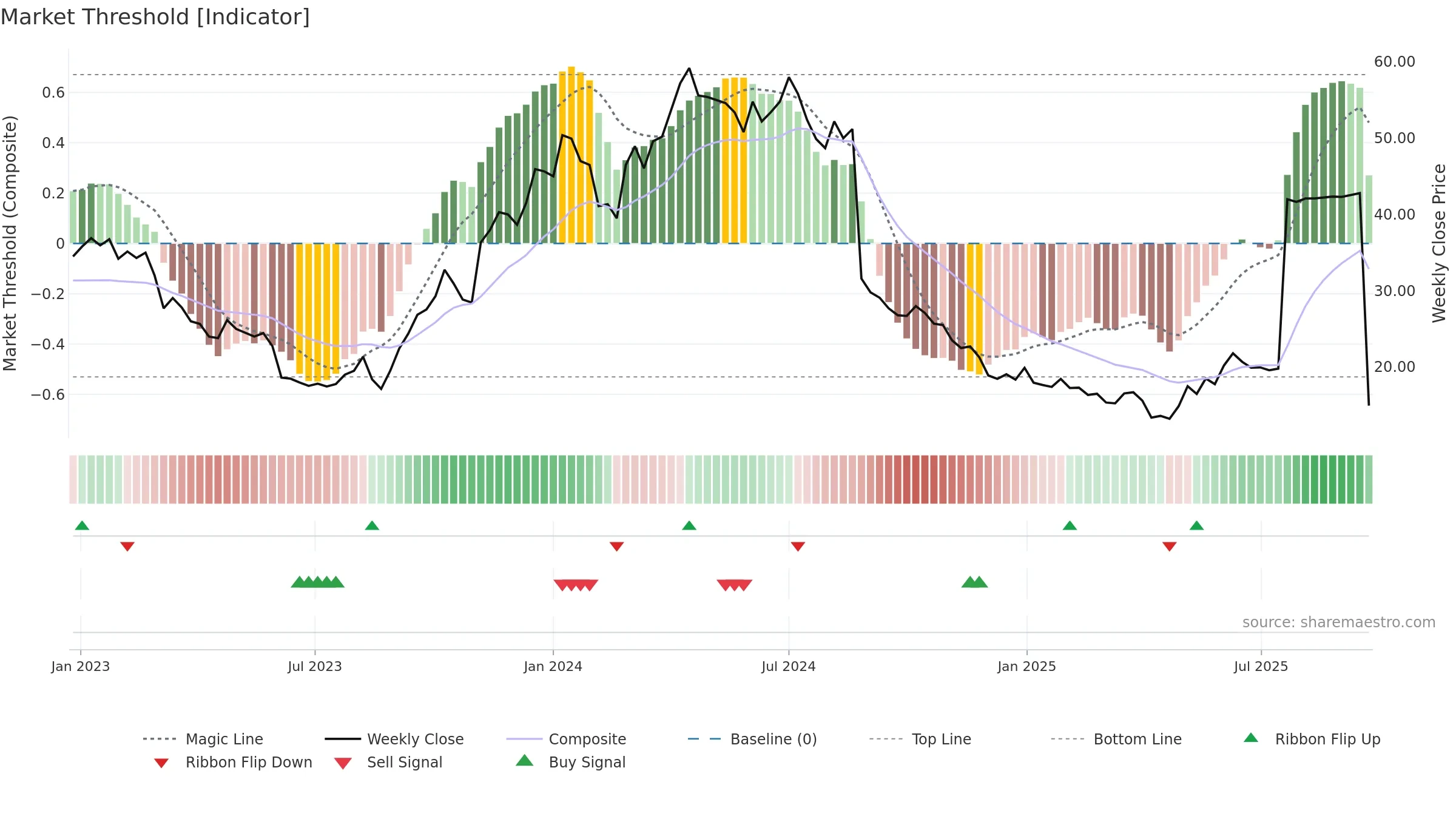Image resolution: width=1456 pixels, height=819 pixels.
Task: Click the yellow negative bars near Jul 2023
Action: [318, 312]
